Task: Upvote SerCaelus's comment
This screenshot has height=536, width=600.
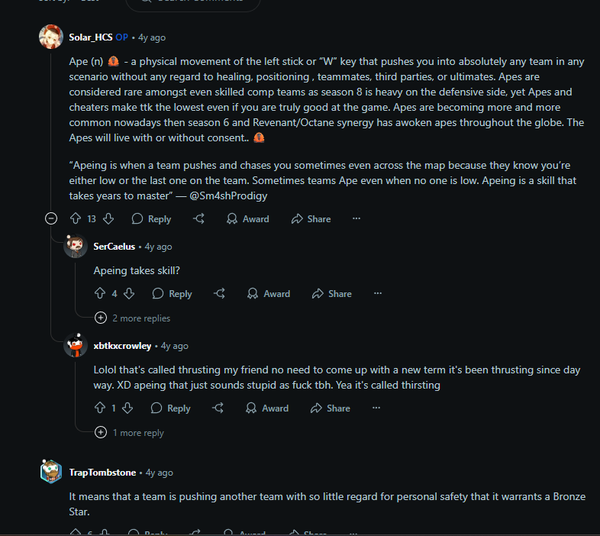Action: coord(99,294)
